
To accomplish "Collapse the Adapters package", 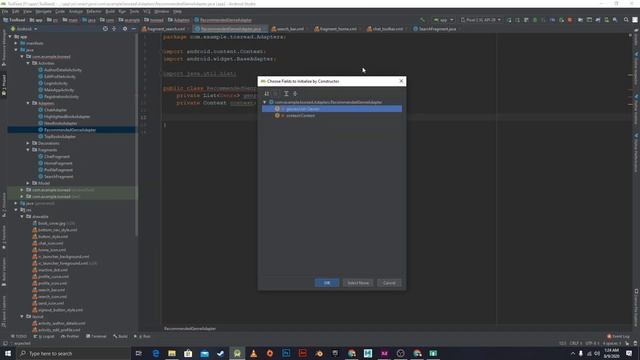I will coord(28,103).
